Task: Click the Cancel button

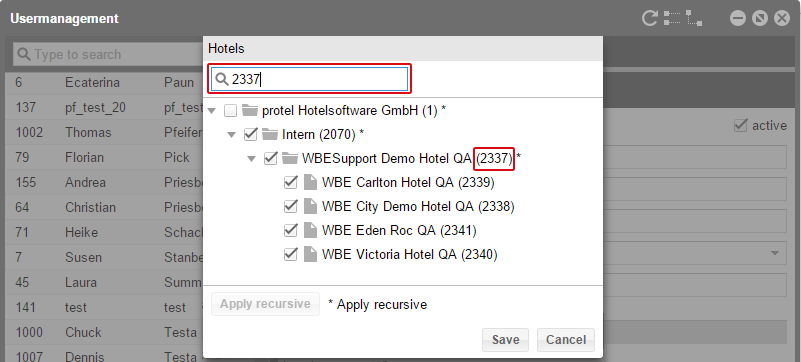Action: point(566,340)
